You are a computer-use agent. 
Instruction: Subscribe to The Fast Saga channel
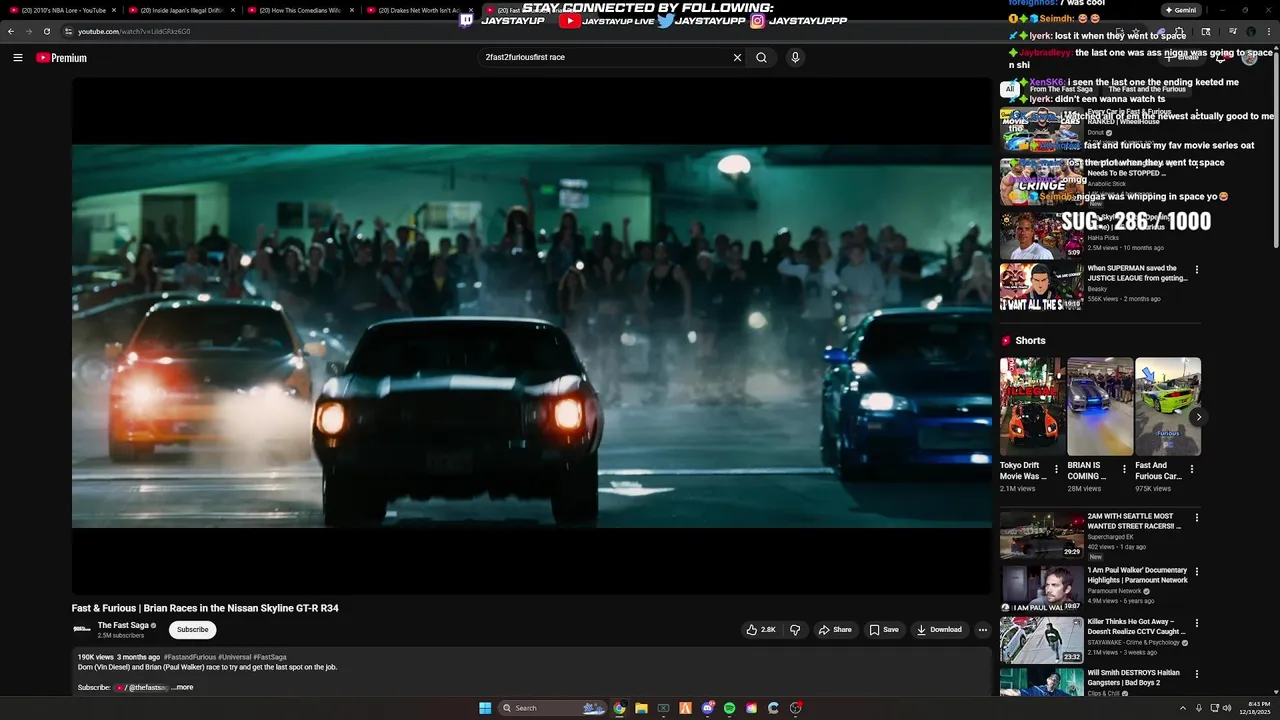pyautogui.click(x=193, y=630)
